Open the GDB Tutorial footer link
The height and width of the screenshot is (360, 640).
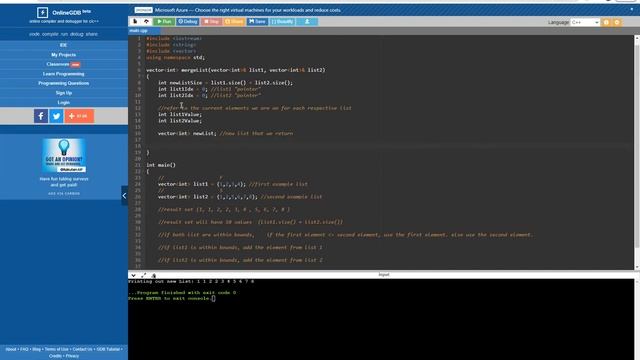pos(108,349)
